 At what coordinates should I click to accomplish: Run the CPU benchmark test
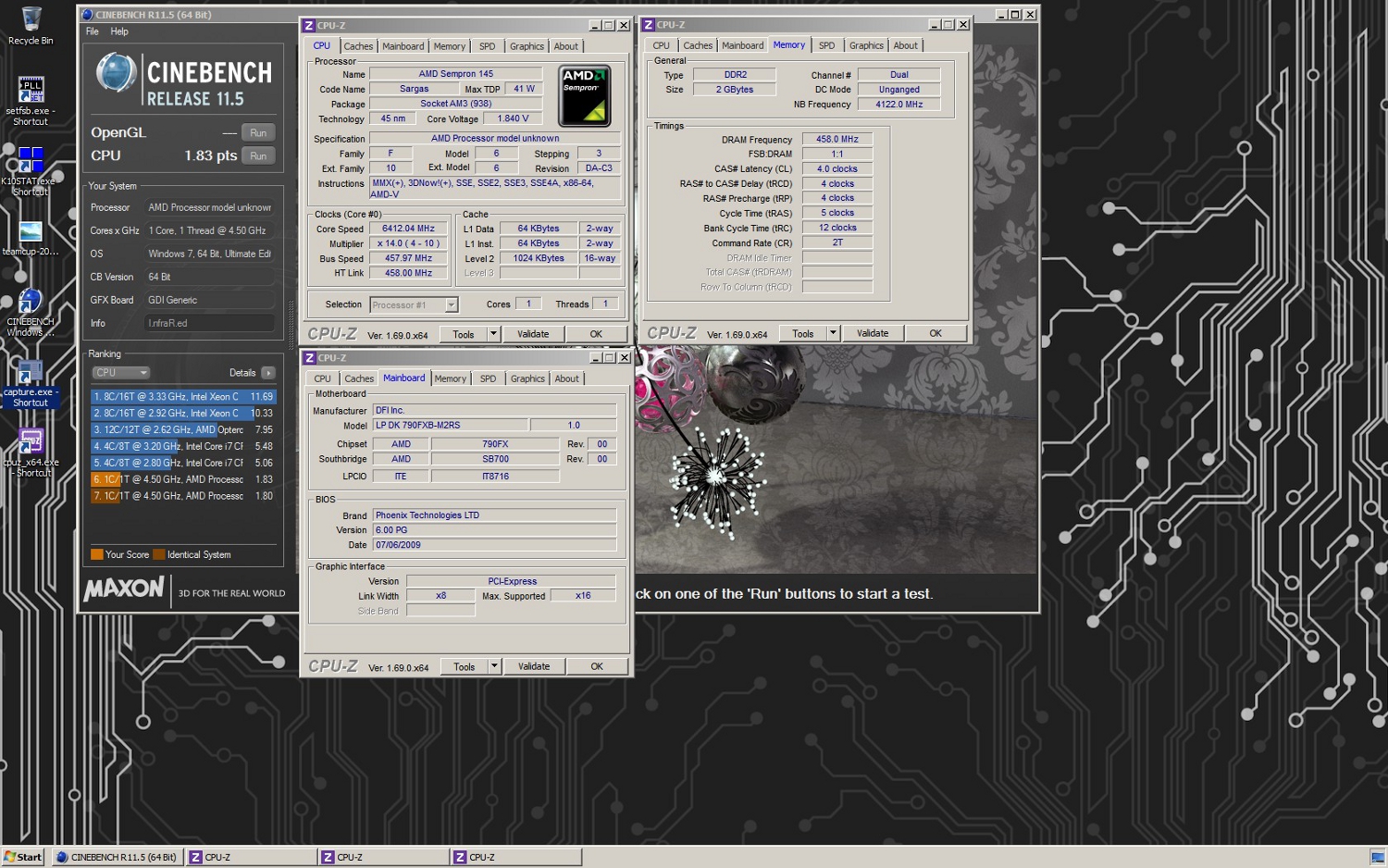click(258, 155)
